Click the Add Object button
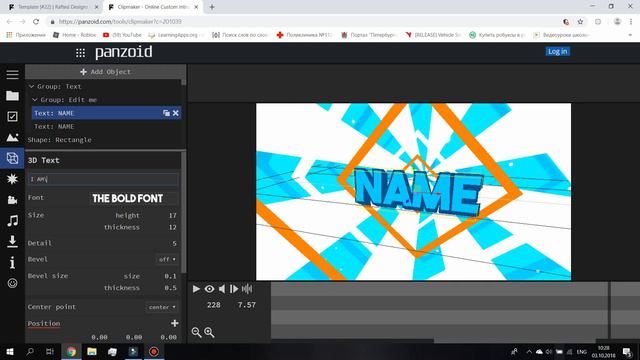Viewport: 640px width, 360px height. click(105, 72)
